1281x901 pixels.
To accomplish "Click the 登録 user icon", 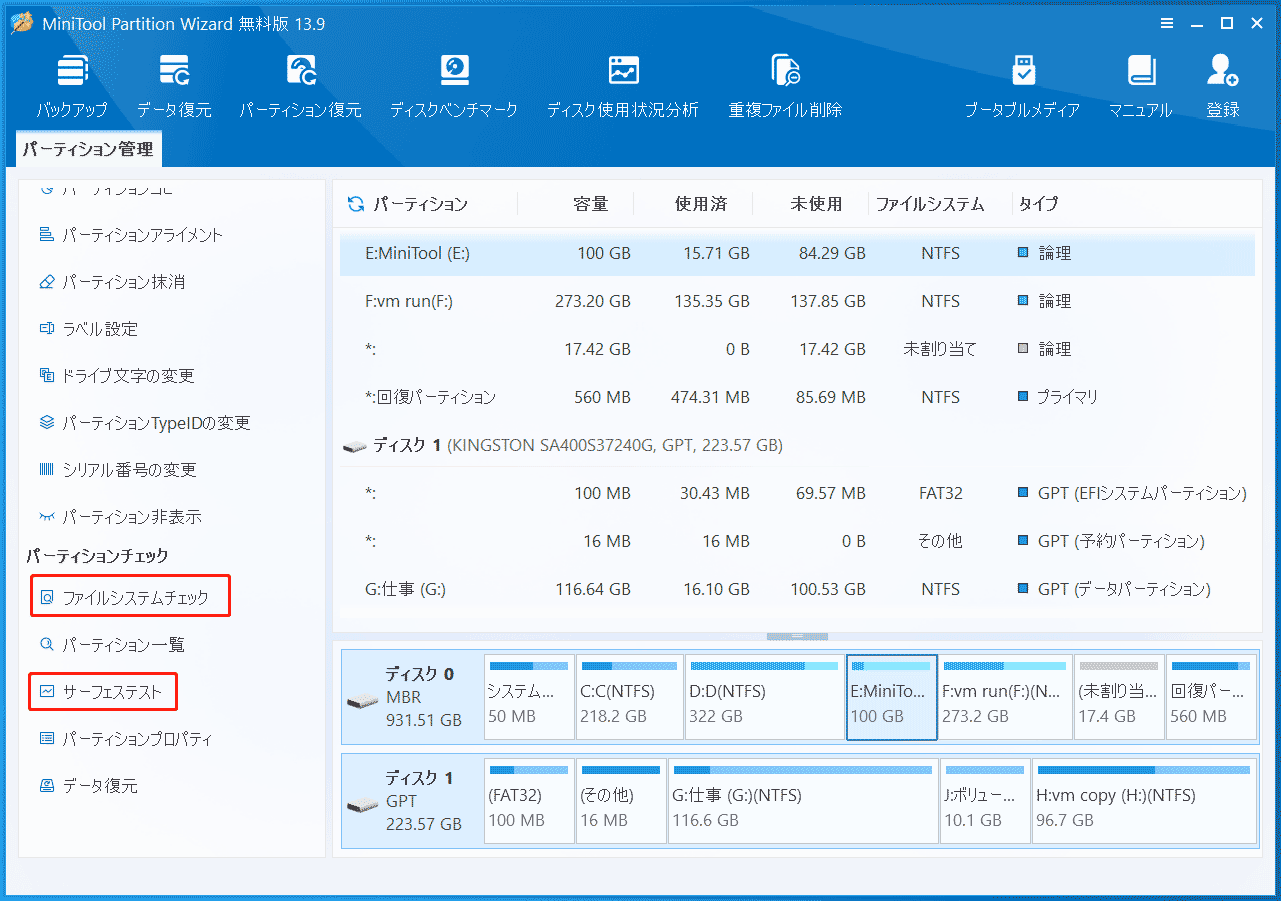I will (1222, 72).
